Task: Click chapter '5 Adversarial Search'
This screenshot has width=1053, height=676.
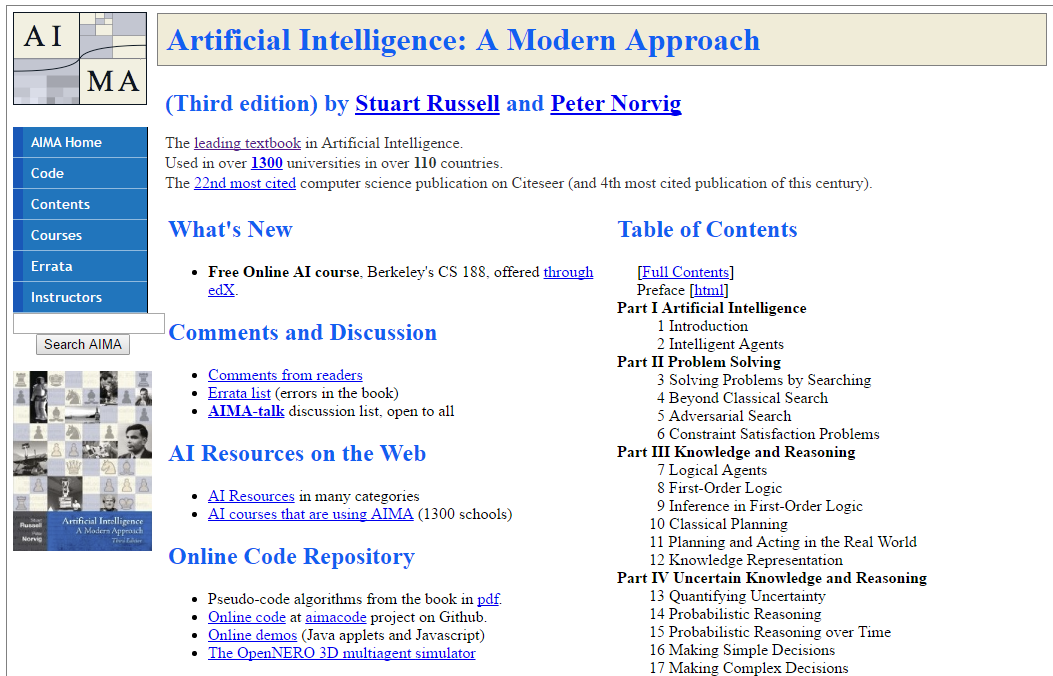Action: click(724, 416)
